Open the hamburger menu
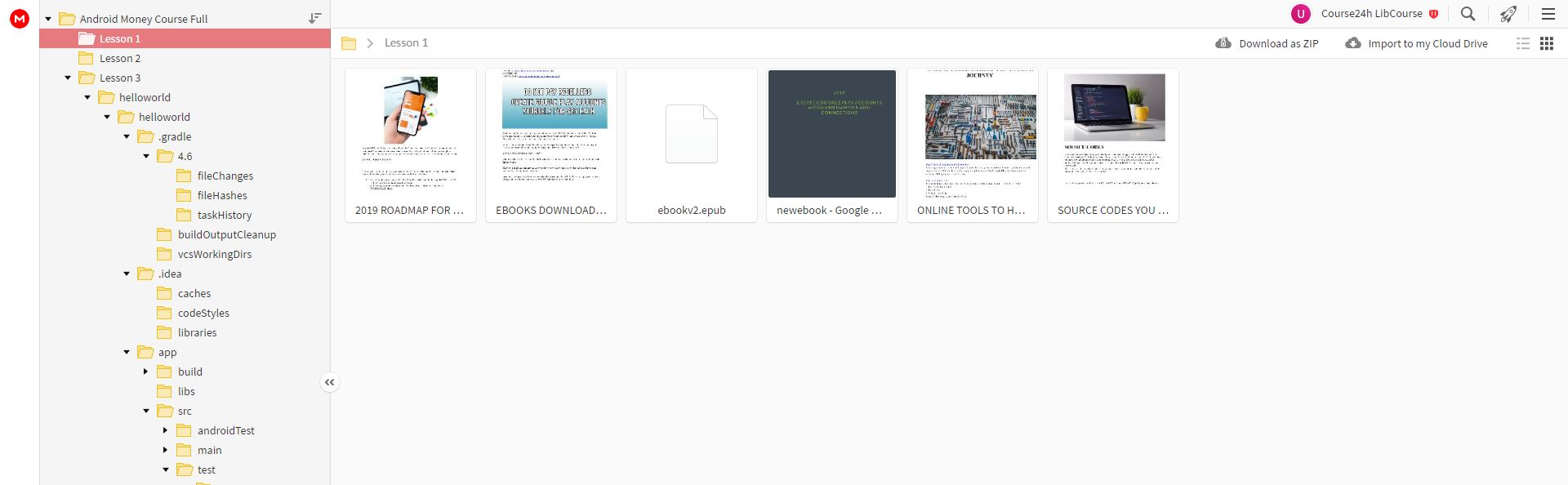Image resolution: width=1568 pixels, height=485 pixels. [1548, 14]
